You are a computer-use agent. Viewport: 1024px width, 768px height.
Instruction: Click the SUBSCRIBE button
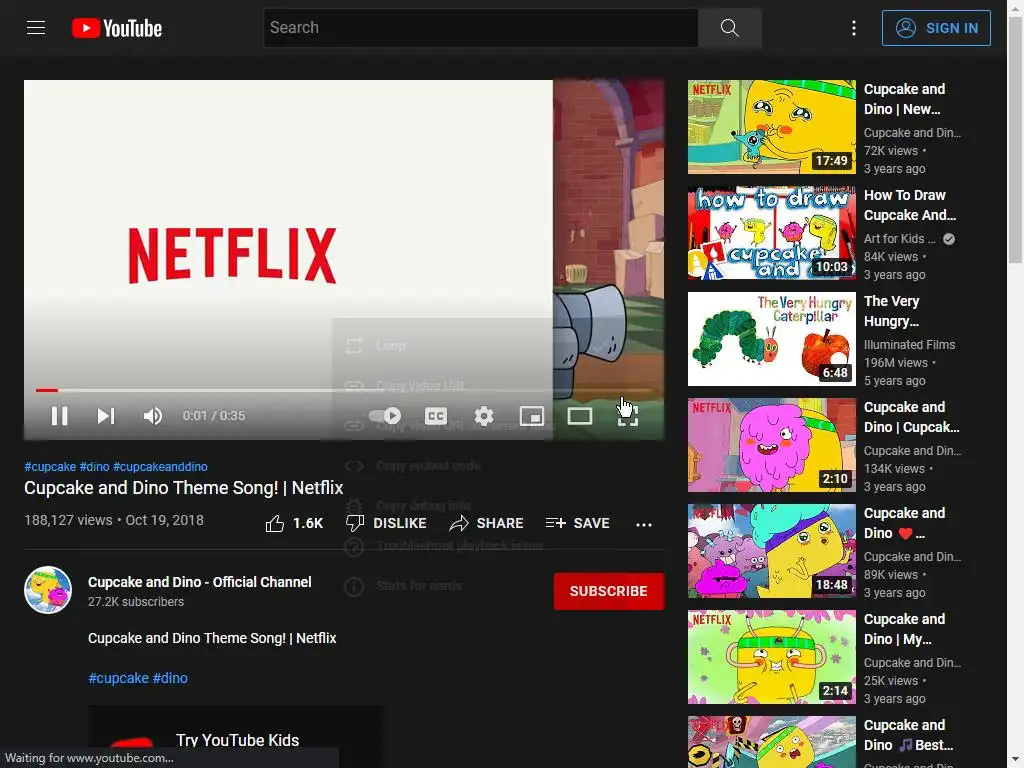(x=609, y=591)
